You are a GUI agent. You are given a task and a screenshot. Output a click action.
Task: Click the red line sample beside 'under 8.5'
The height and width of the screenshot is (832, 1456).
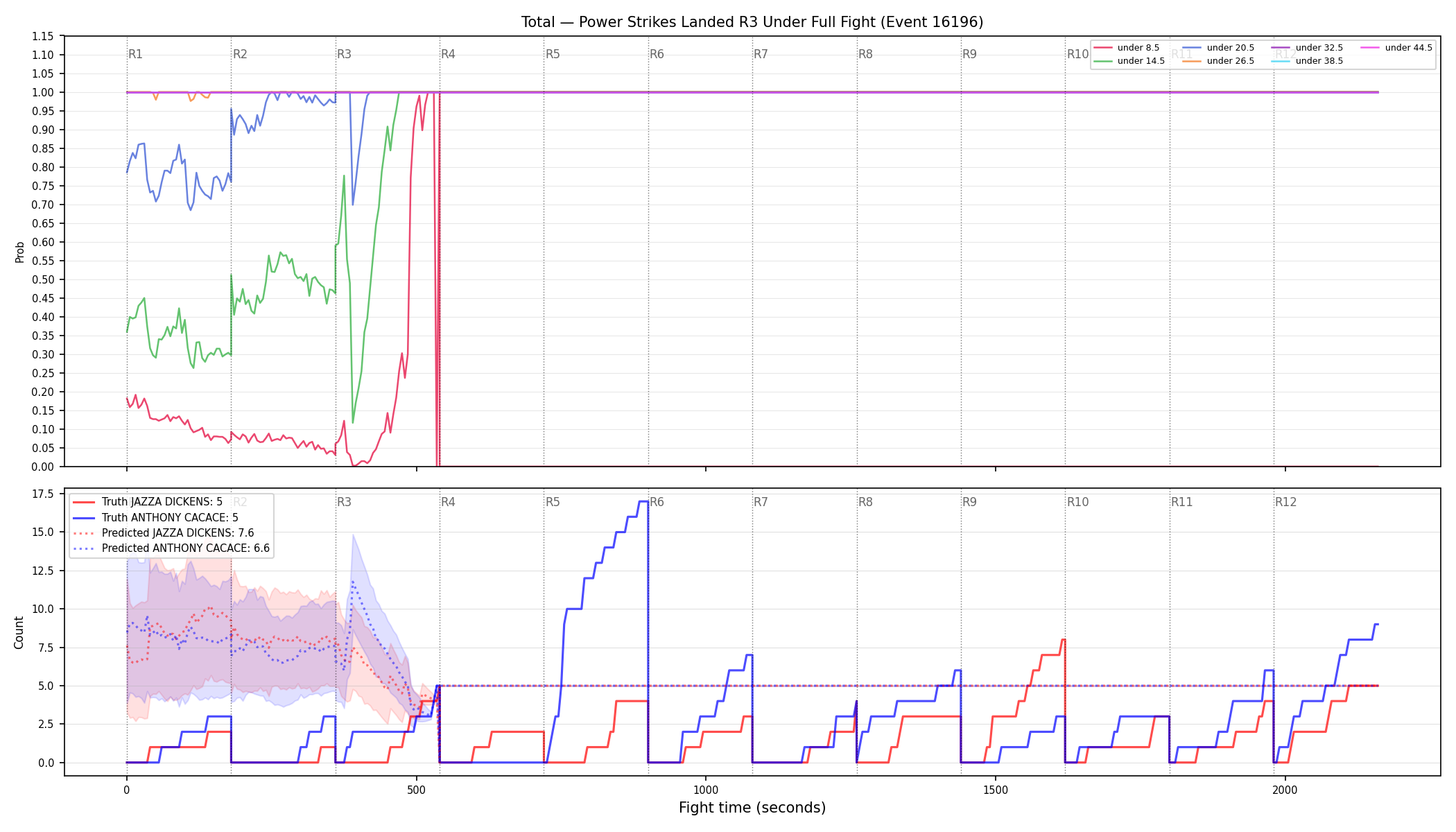coord(1102,48)
